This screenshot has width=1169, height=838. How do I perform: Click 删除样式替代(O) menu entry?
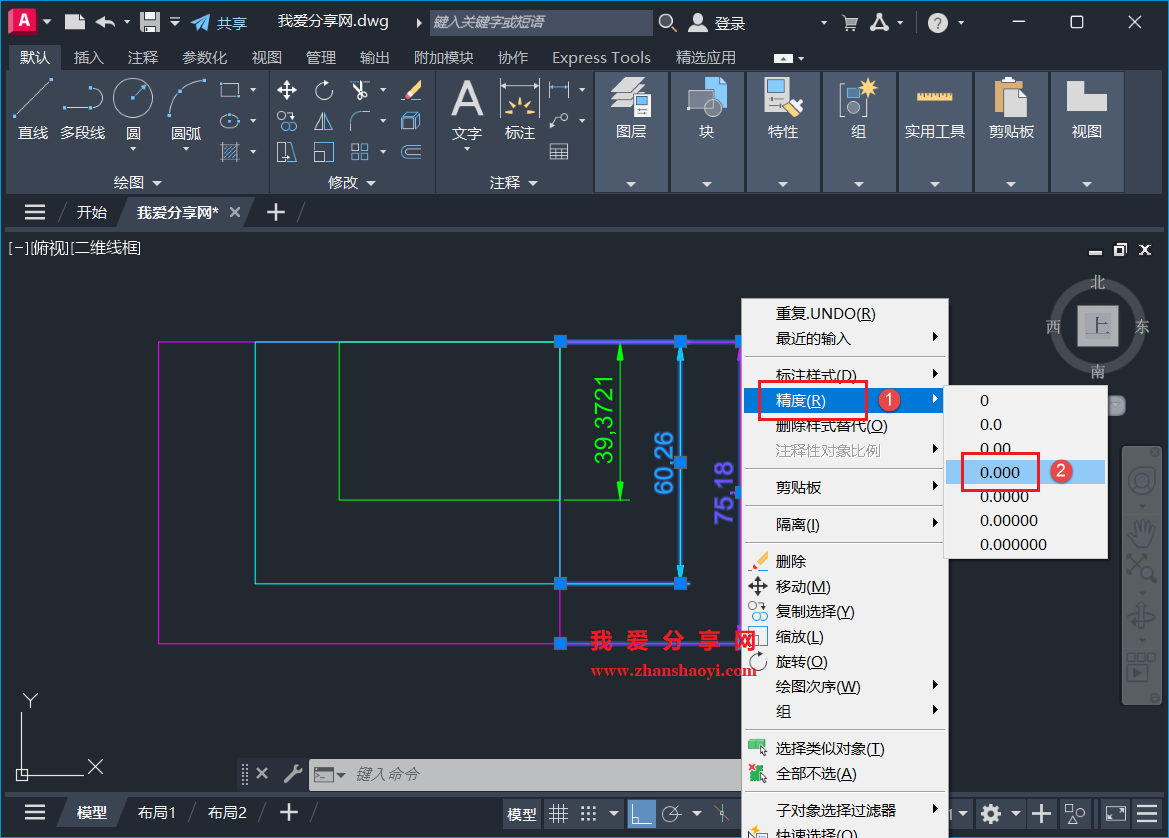(x=844, y=426)
